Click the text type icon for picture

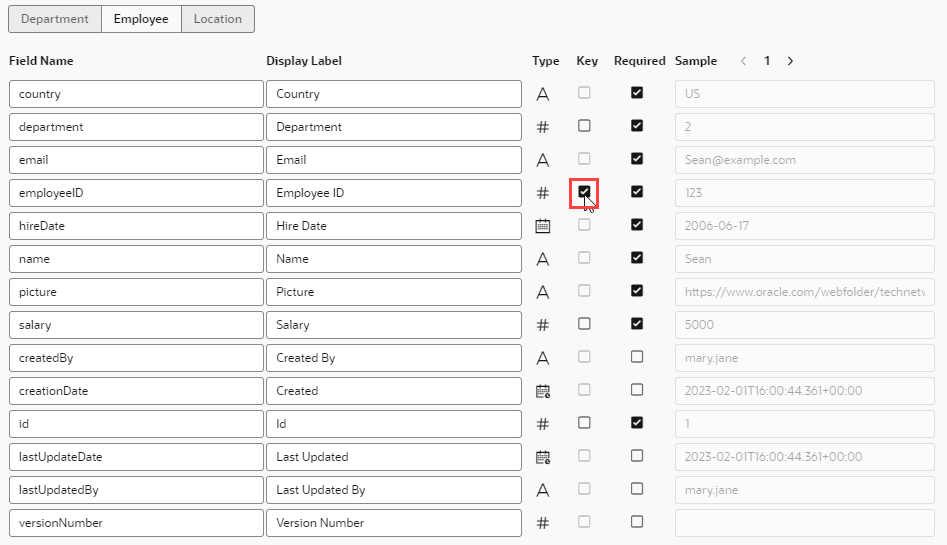(x=543, y=292)
